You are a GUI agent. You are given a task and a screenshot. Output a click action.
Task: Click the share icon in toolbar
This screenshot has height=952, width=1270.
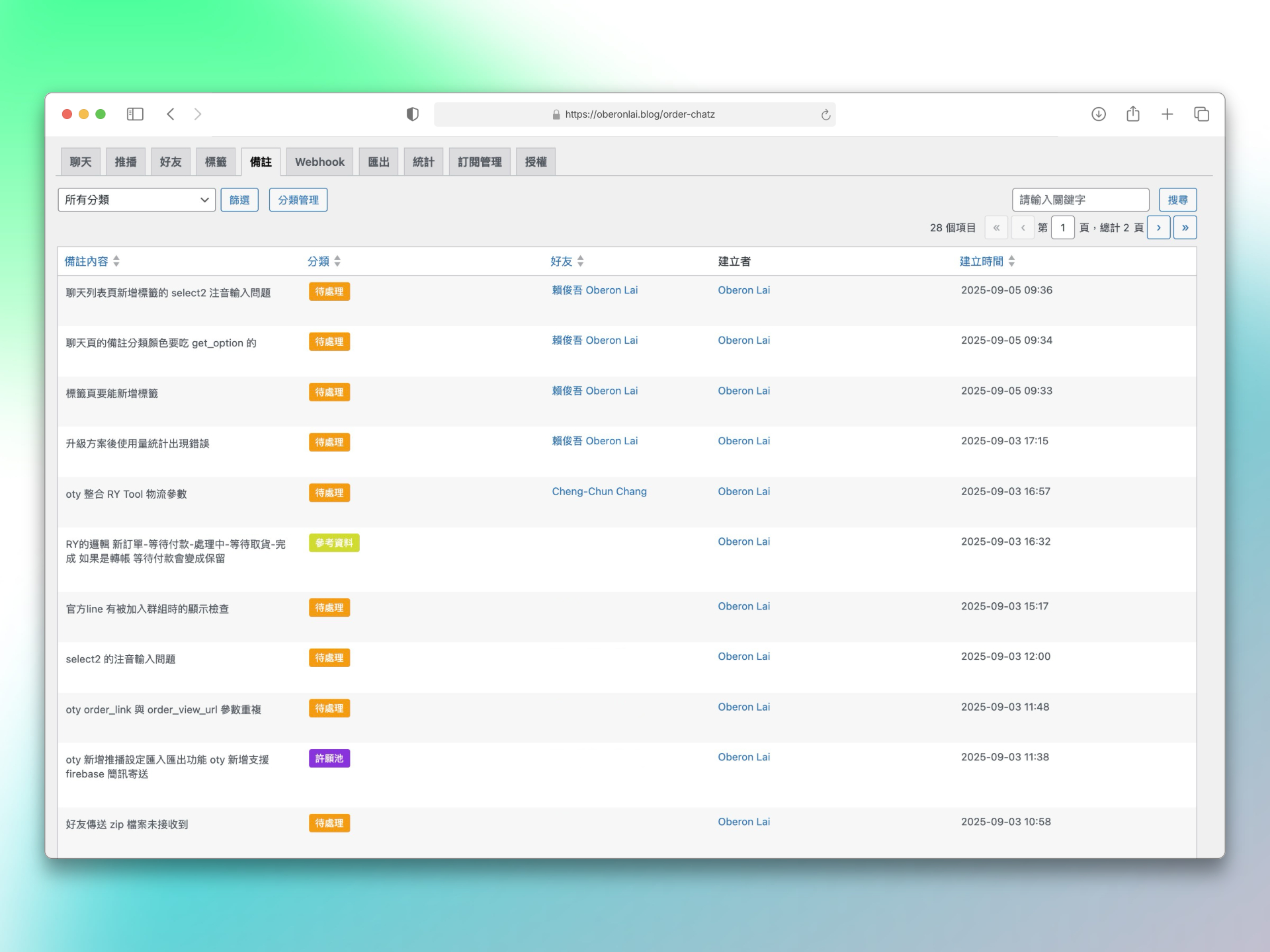pyautogui.click(x=1132, y=114)
